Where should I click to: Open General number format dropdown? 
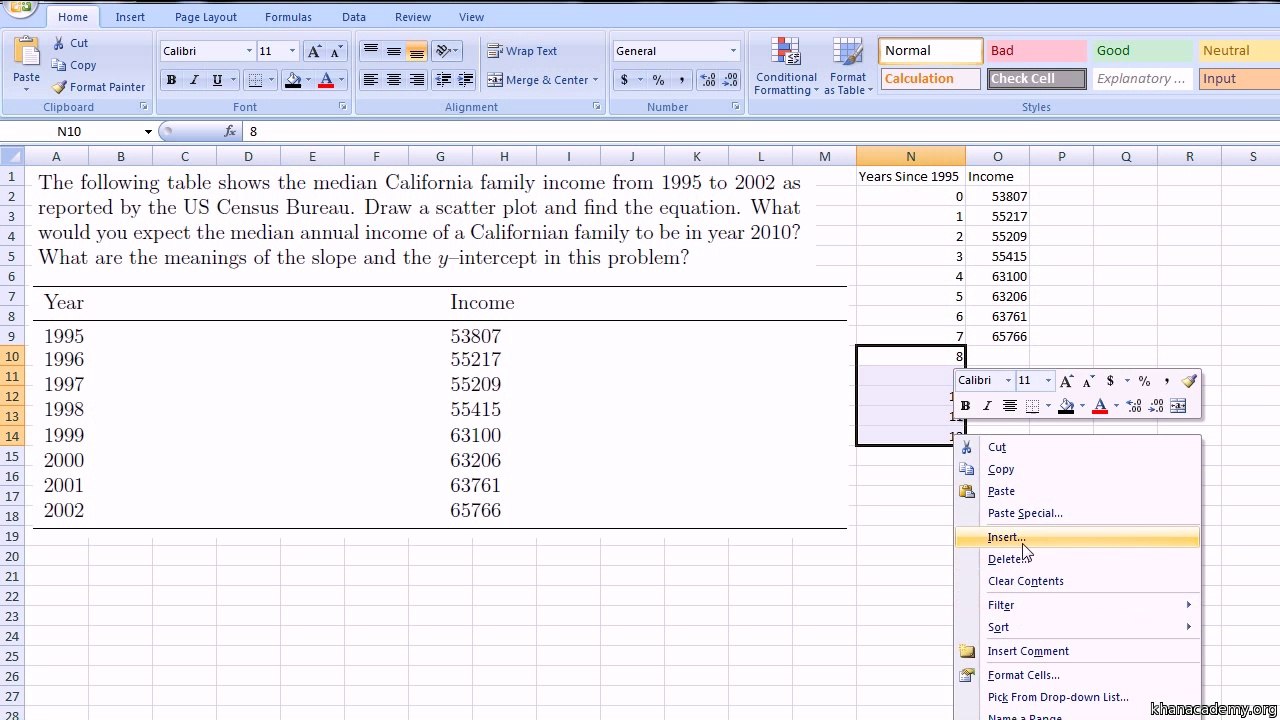pyautogui.click(x=733, y=51)
